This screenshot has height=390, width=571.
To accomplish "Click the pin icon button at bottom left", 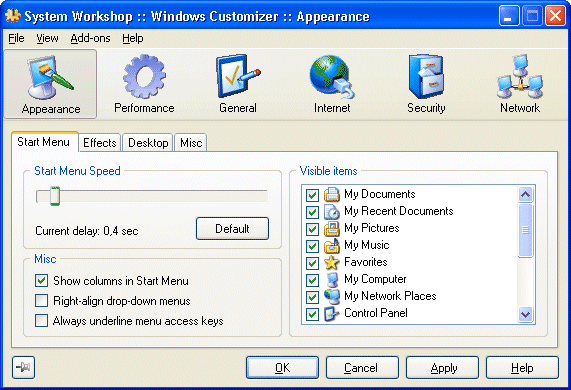I will [x=24, y=367].
